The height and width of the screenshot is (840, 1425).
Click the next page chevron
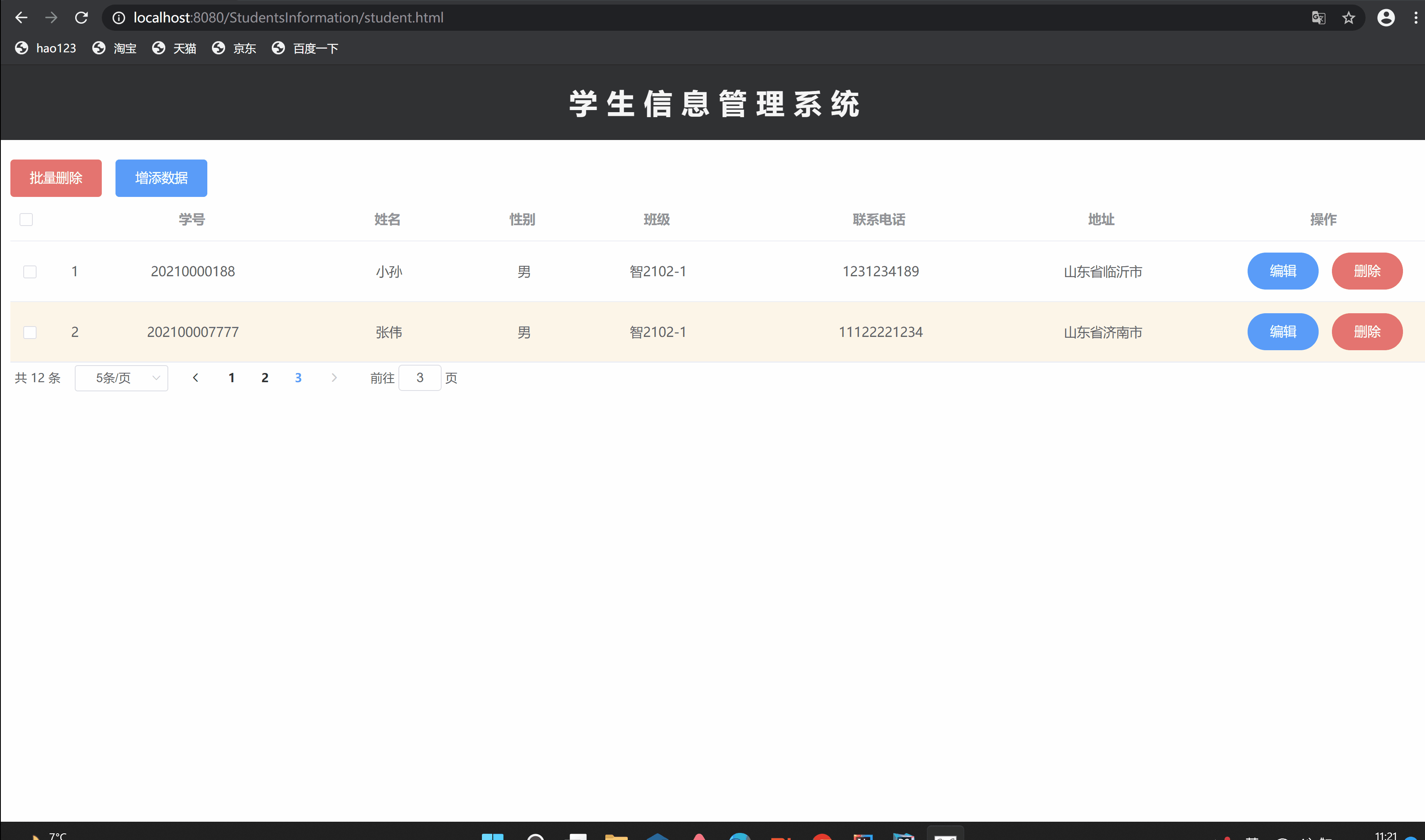334,378
